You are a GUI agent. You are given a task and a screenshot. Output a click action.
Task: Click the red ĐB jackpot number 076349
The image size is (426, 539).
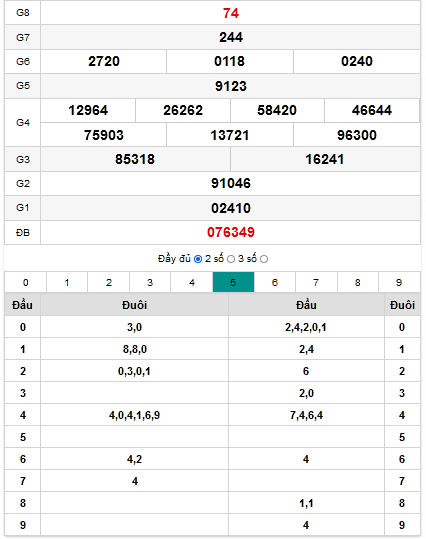pyautogui.click(x=231, y=232)
